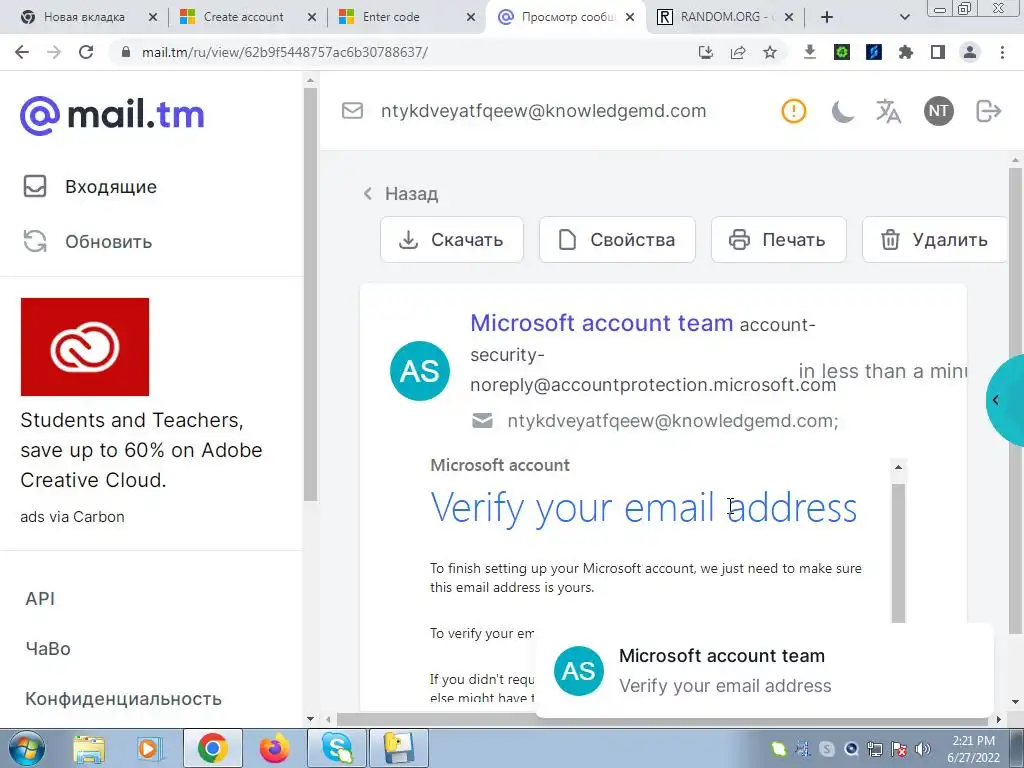Click the sidebar vertical scrollbar
Image resolution: width=1024 pixels, height=768 pixels.
pyautogui.click(x=310, y=294)
